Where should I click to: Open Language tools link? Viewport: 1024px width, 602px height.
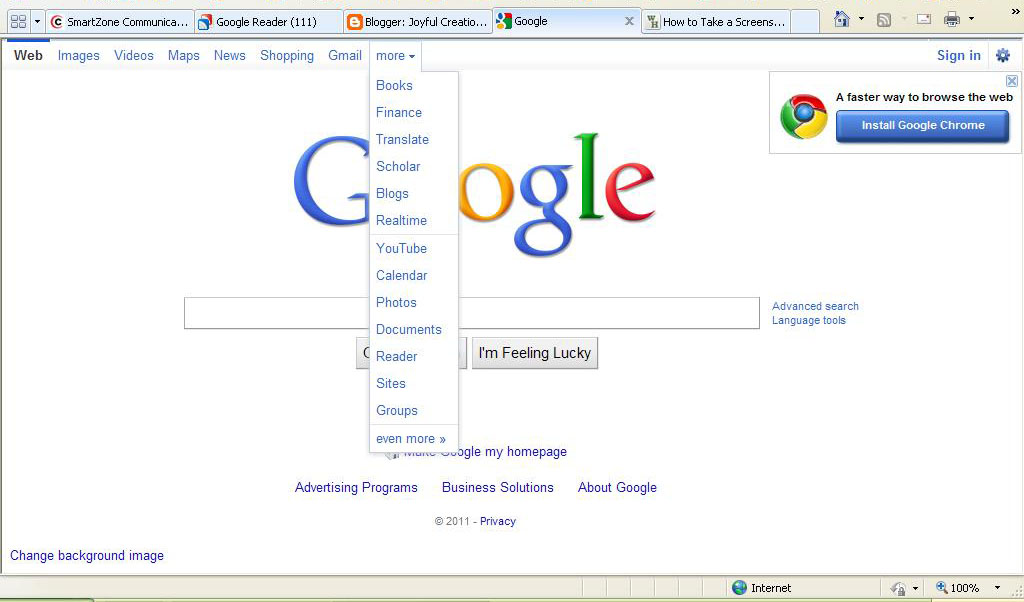(x=808, y=321)
